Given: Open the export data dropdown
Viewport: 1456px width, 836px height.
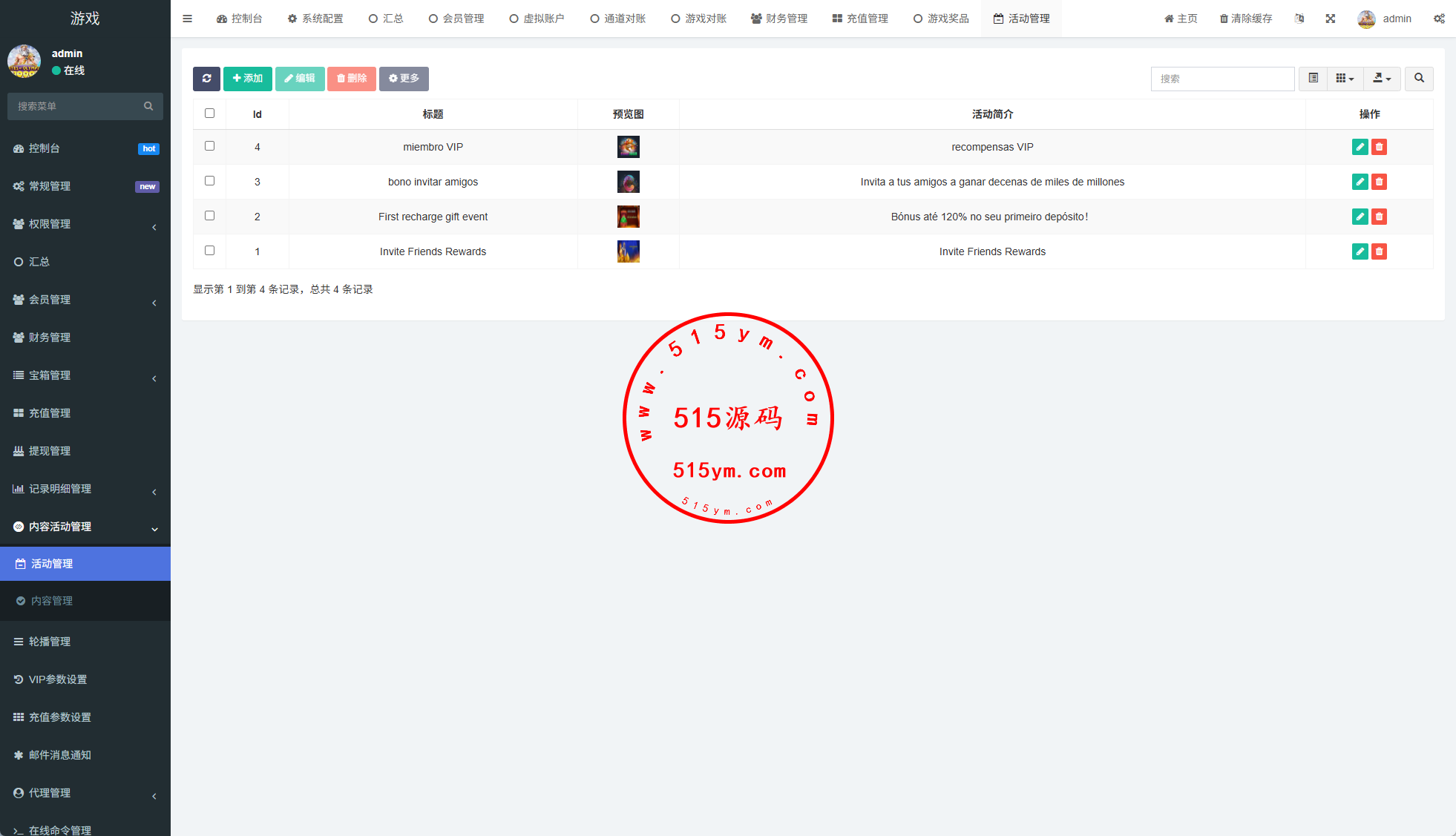Looking at the screenshot, I should coord(1381,79).
